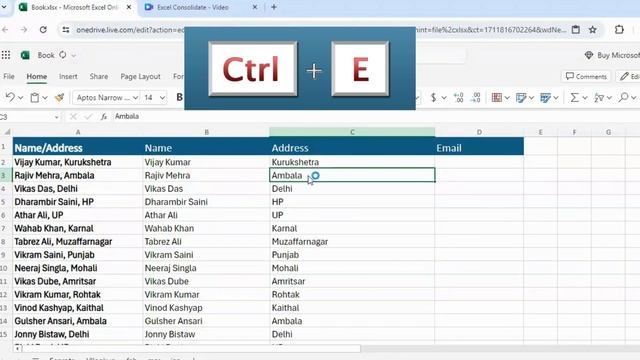Close the Excel Consolidate - Video tab
Screen dimensions: 640x360
tap(255, 7)
